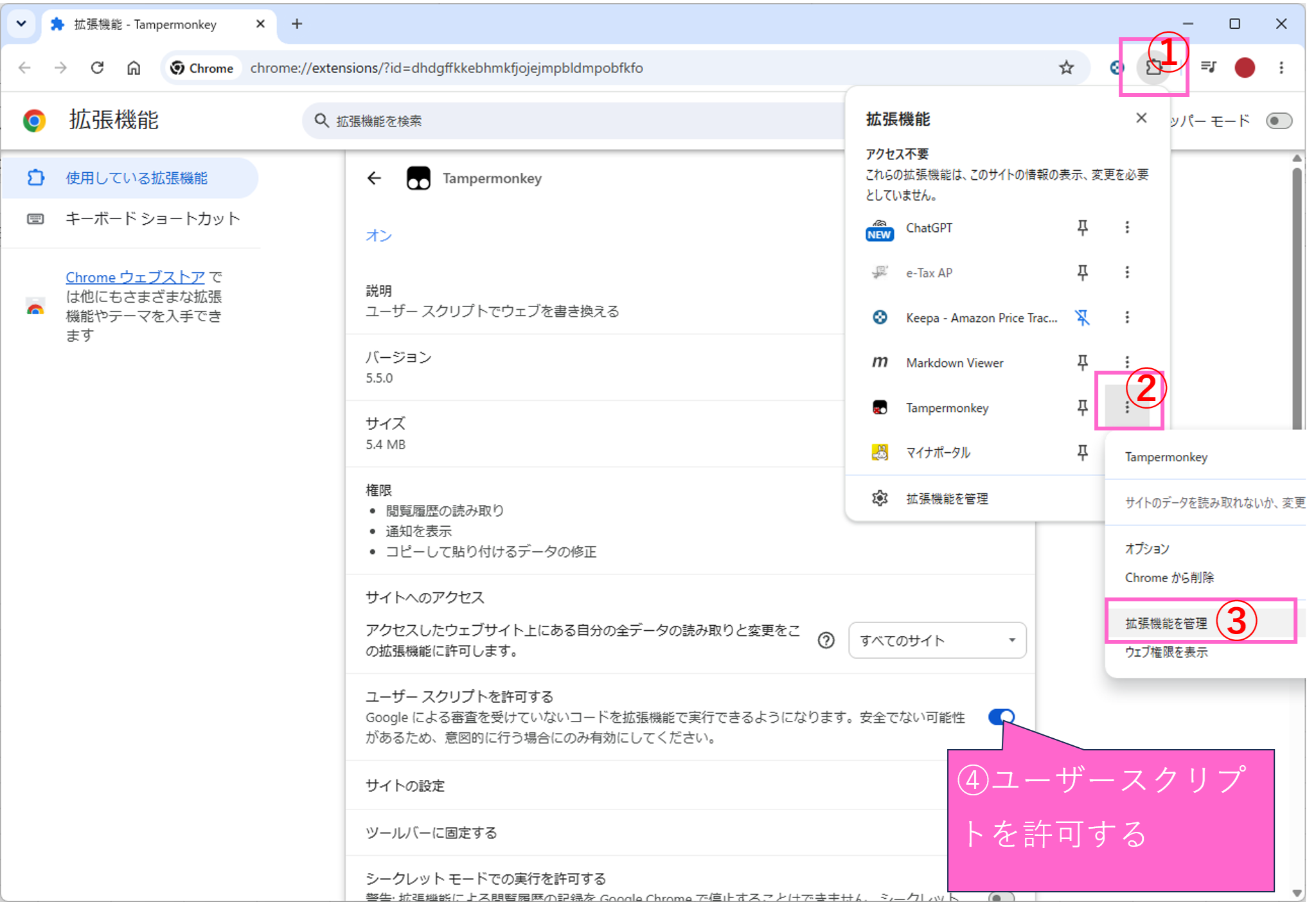Close the 拡張機能 - Tampermonkey tab
Screen dimensions: 1316x902
pos(260,24)
